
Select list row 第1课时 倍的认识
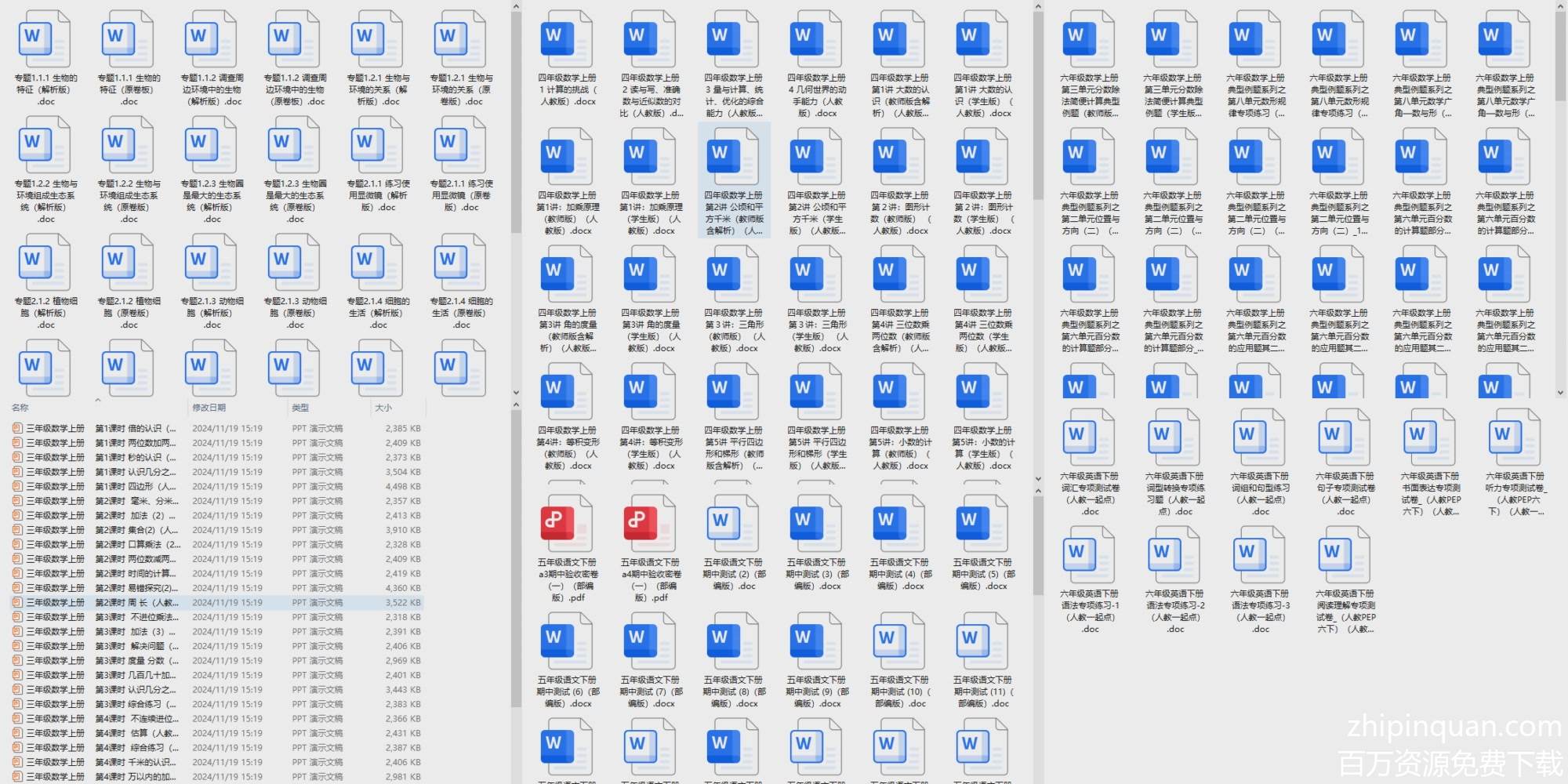[216, 429]
